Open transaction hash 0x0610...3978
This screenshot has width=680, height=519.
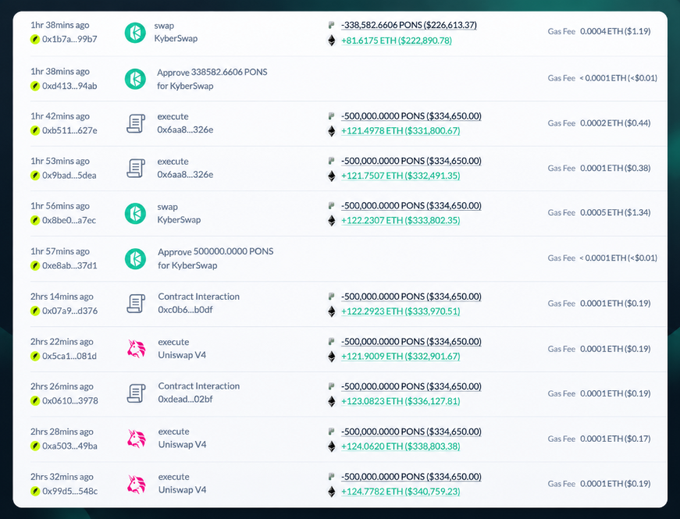[x=70, y=401]
